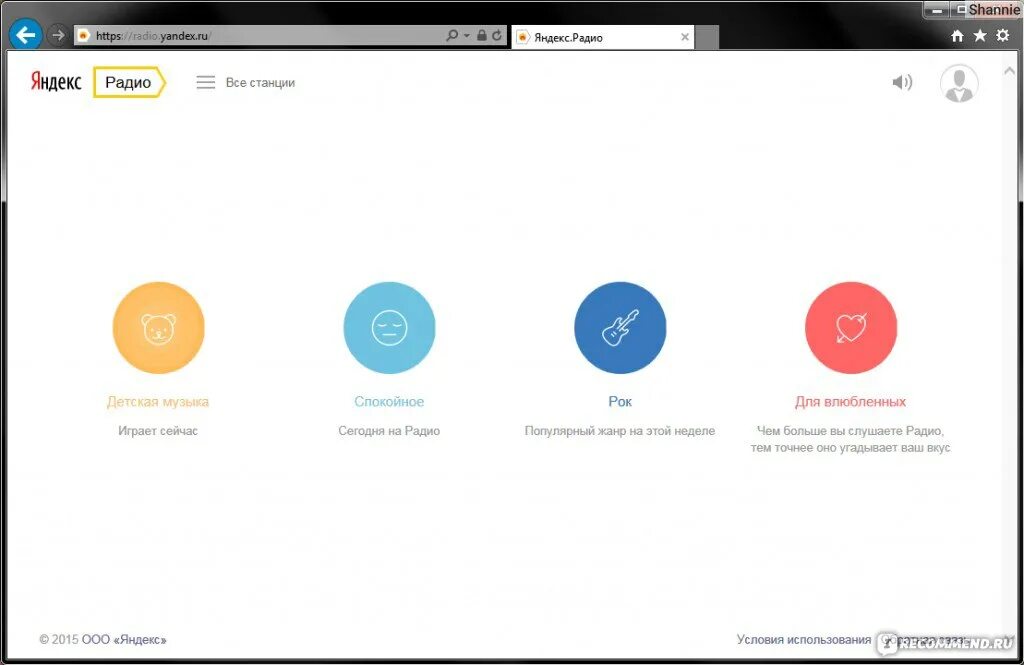Open the address bar autocomplete dropdown arrow

pyautogui.click(x=466, y=35)
